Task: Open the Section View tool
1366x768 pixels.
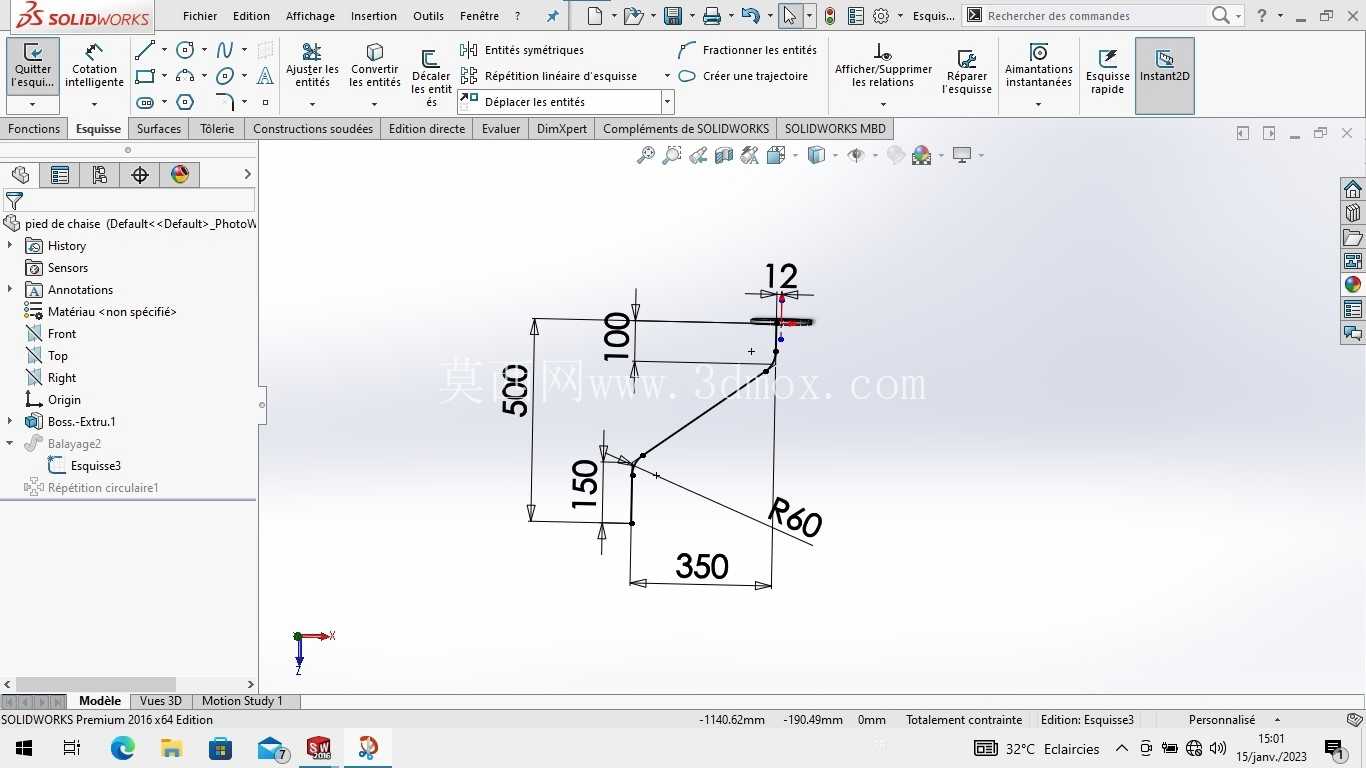Action: click(724, 155)
